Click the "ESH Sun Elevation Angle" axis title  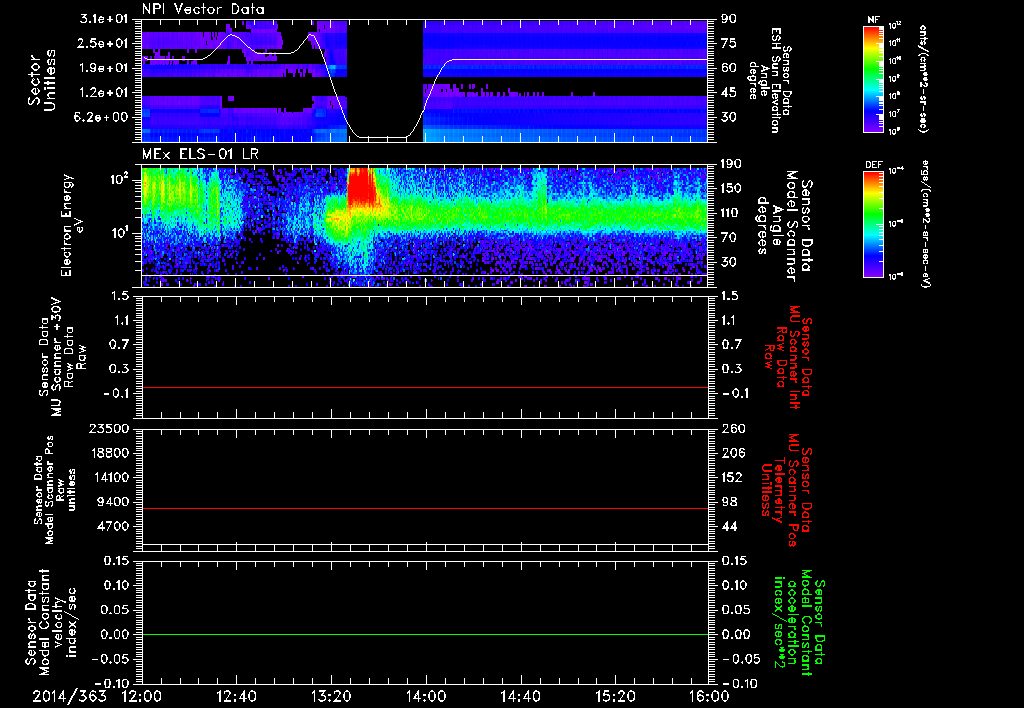(769, 80)
